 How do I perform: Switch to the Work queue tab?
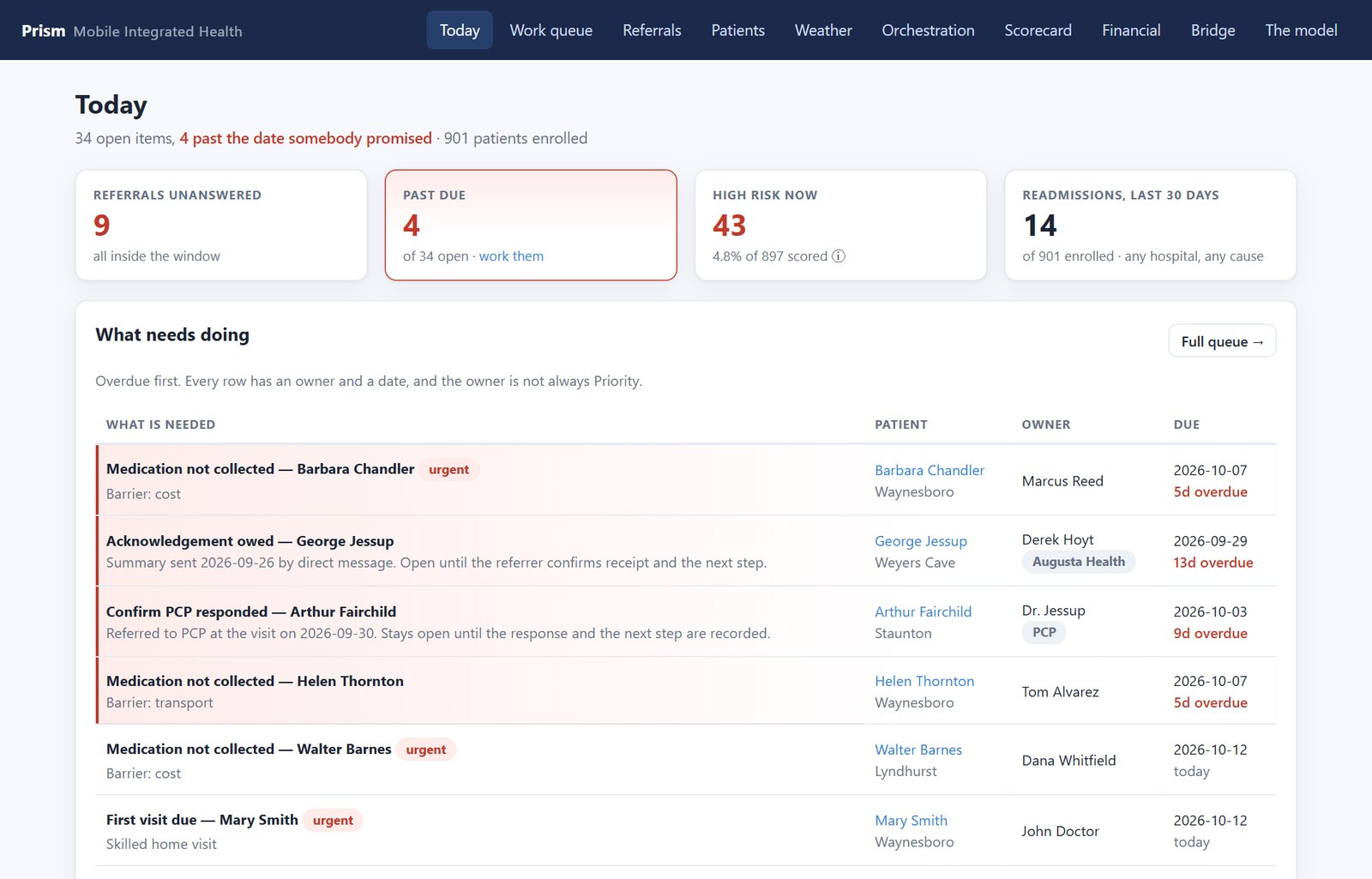click(x=551, y=30)
